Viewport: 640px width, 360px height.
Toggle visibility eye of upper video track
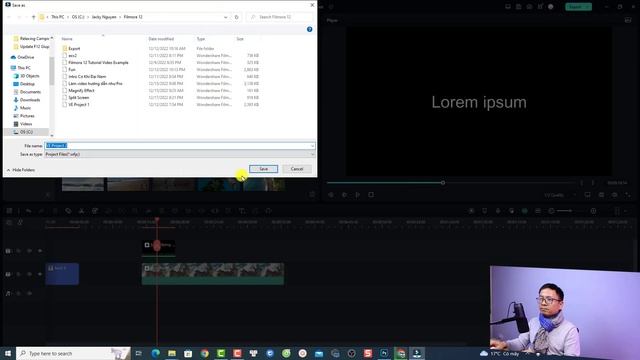(40, 251)
